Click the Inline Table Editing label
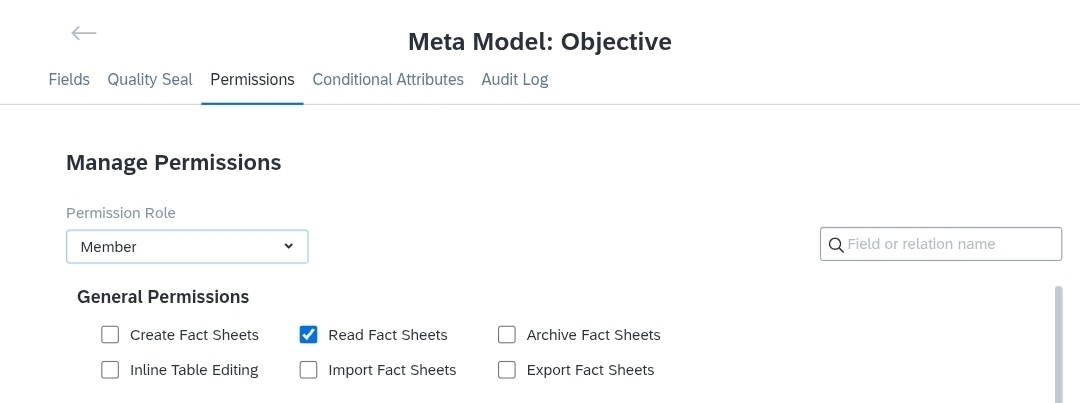 click(x=194, y=370)
